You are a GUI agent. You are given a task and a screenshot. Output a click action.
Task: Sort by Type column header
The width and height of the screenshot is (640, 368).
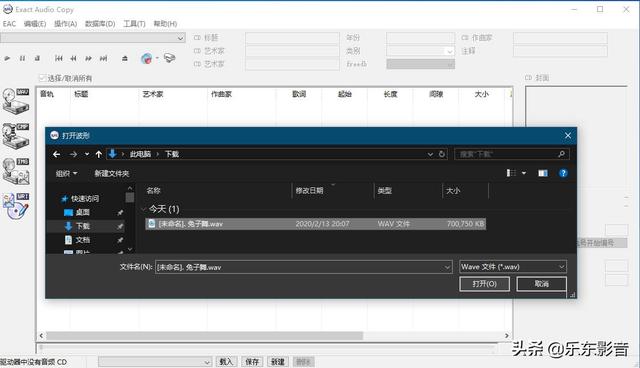384,191
